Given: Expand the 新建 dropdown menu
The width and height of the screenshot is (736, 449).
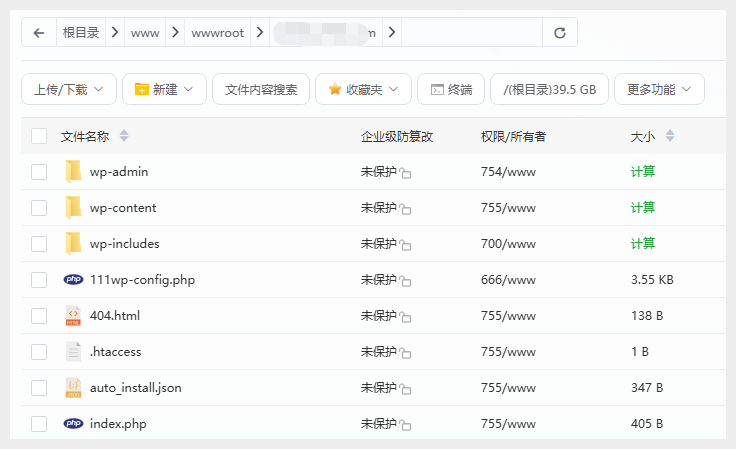Looking at the screenshot, I should coord(164,89).
